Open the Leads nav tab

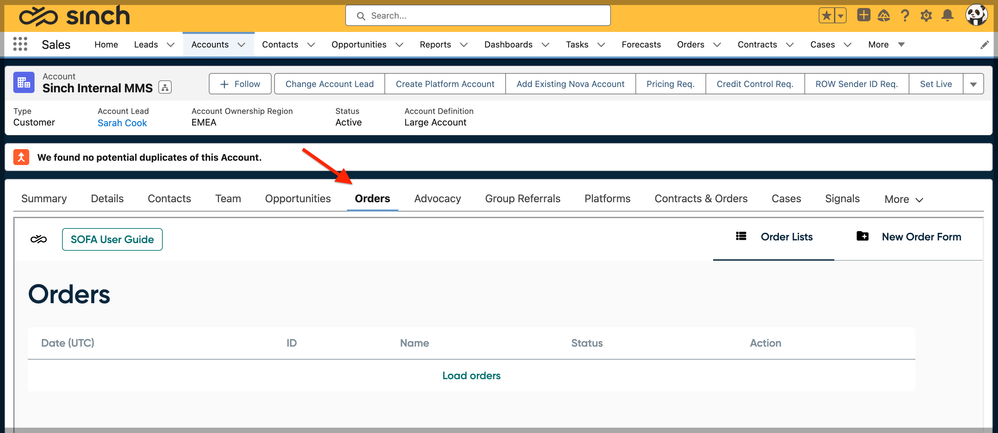coord(146,45)
